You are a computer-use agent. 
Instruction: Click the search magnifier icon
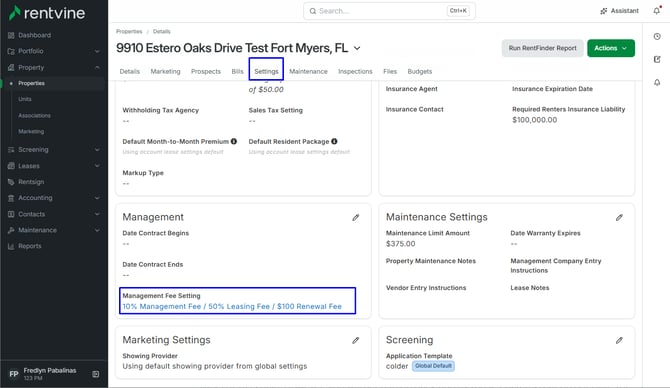tap(313, 11)
